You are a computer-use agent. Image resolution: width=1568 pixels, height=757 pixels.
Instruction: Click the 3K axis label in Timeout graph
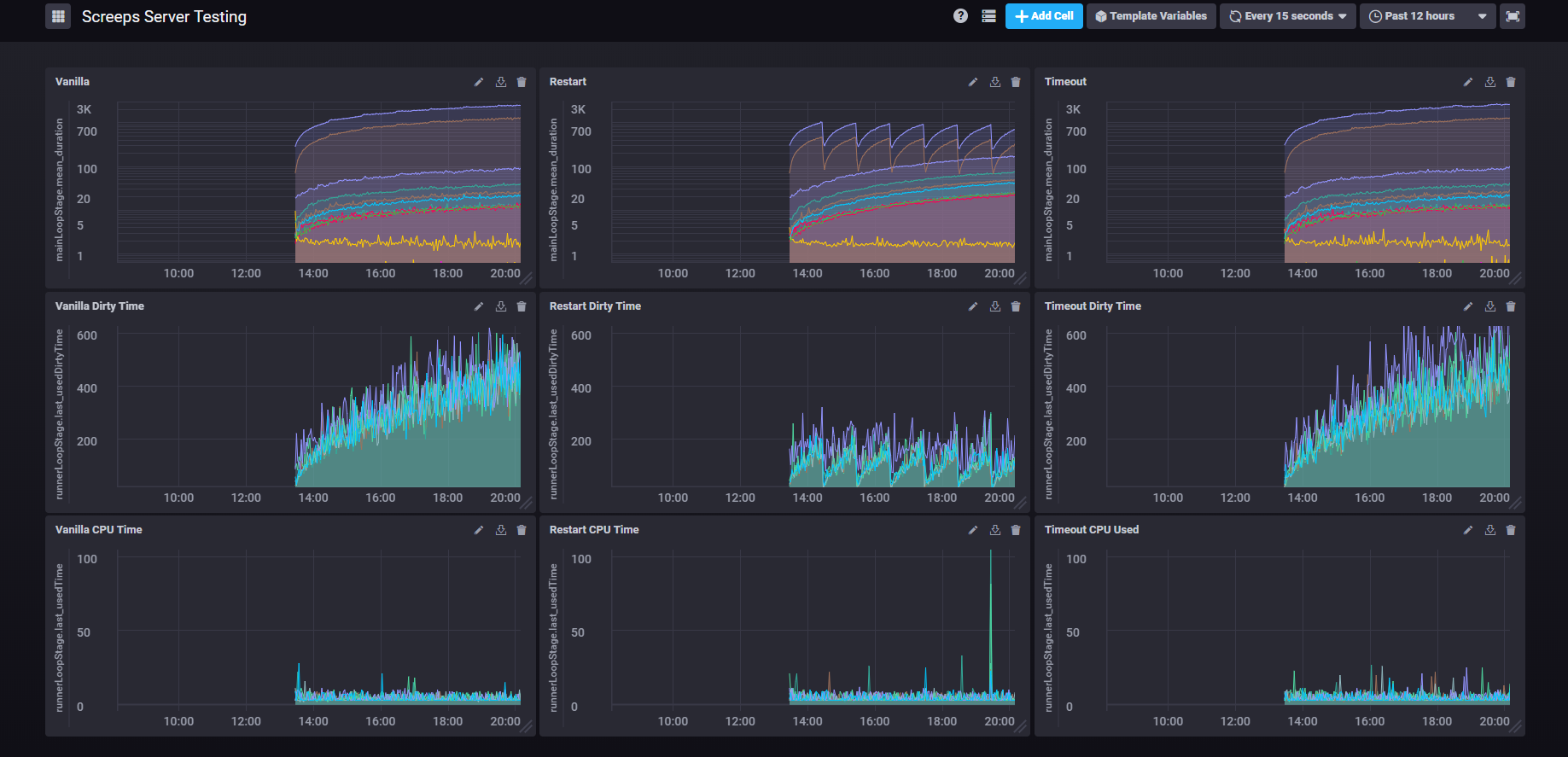[1074, 109]
